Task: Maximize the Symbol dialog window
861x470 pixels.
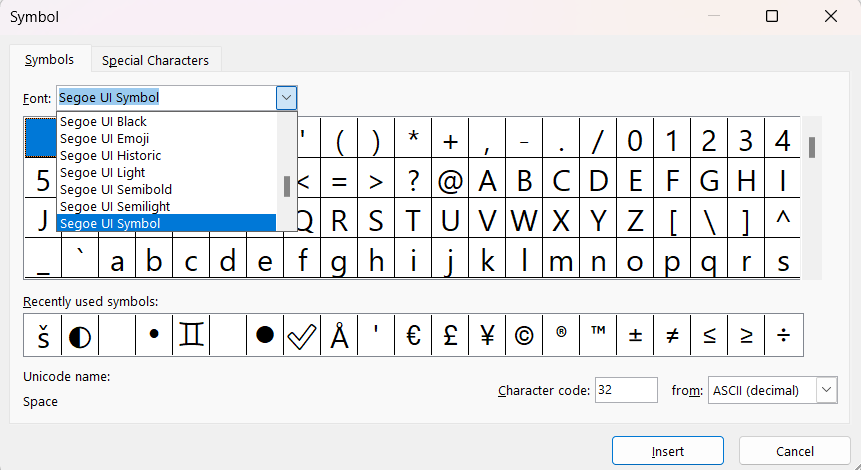Action: pyautogui.click(x=772, y=16)
